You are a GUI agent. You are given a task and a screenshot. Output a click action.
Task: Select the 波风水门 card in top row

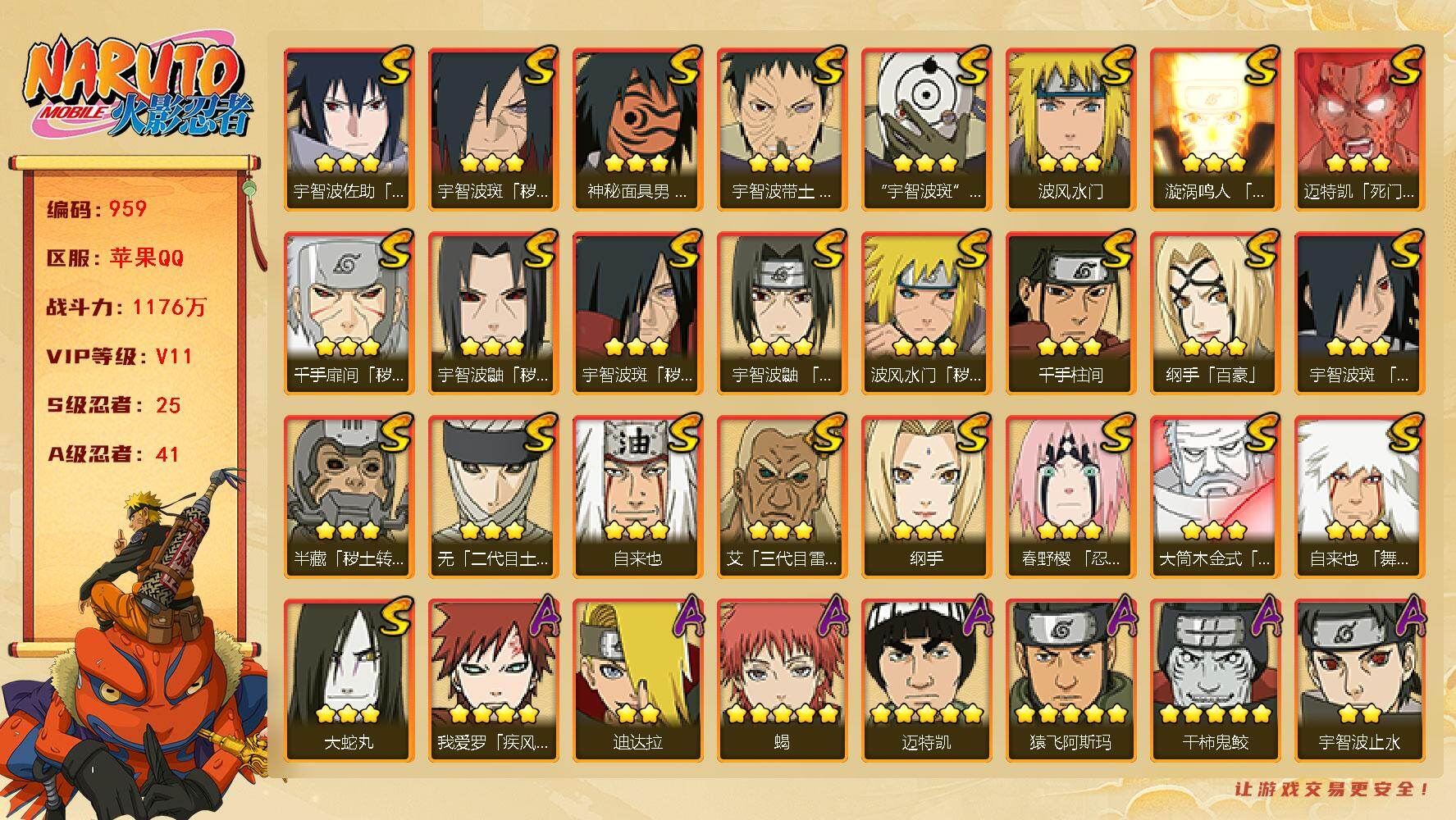click(1070, 129)
